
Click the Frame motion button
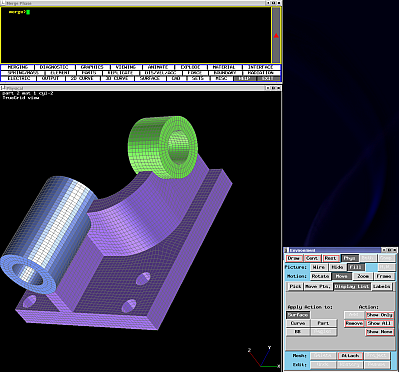(x=384, y=276)
